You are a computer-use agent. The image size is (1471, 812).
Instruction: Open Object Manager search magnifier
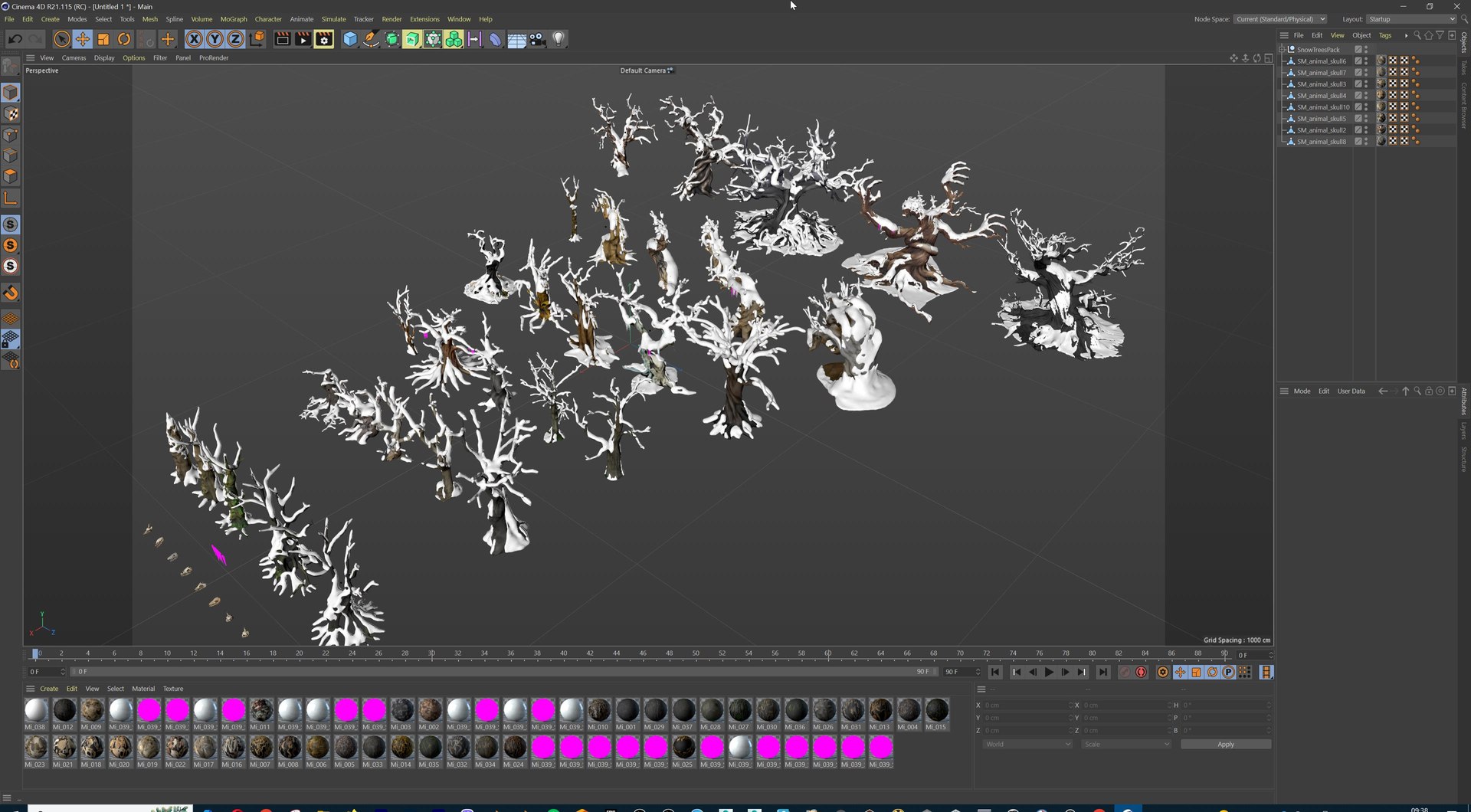pyautogui.click(x=1417, y=35)
